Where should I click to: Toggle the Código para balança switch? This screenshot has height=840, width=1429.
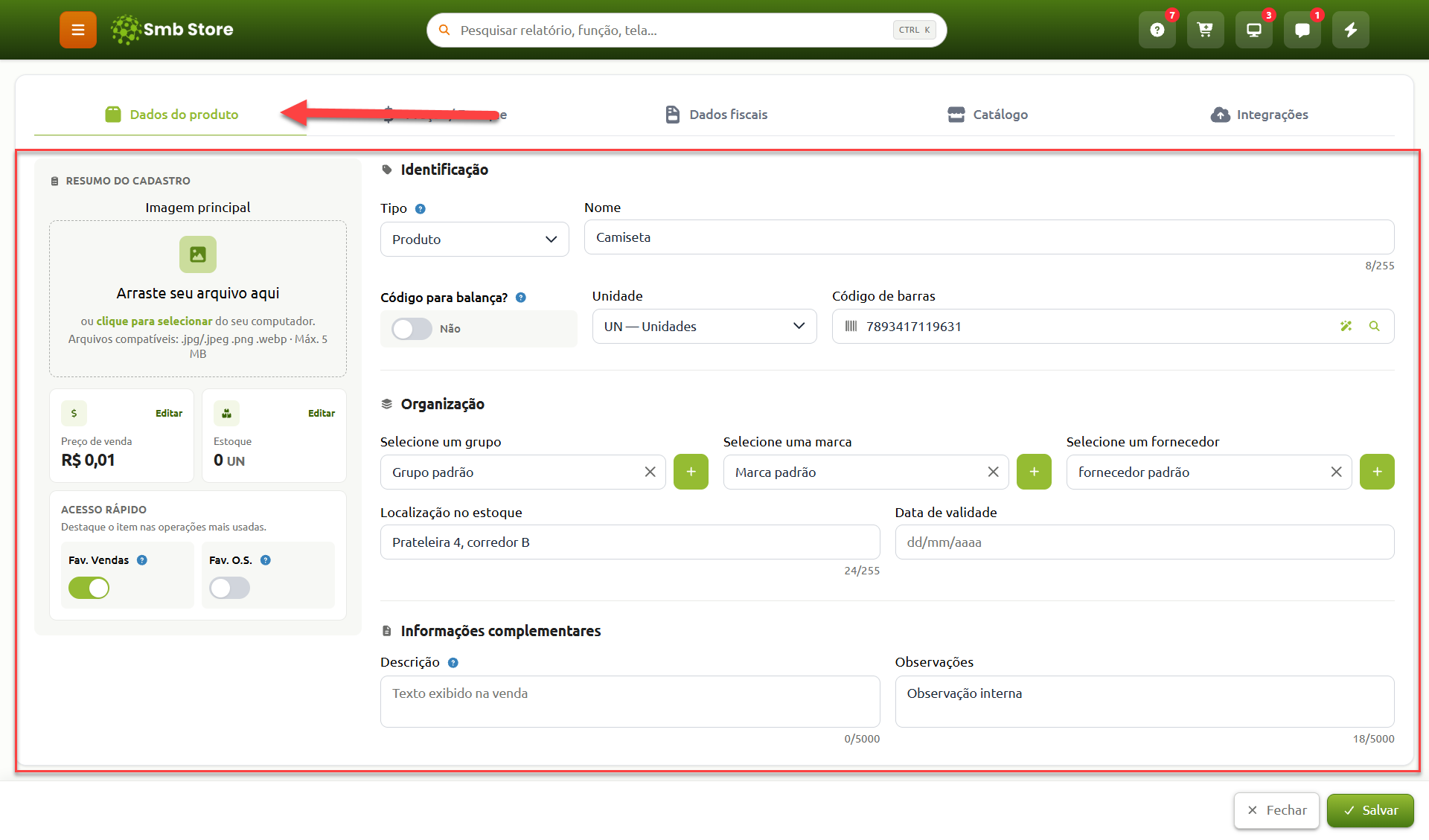point(412,329)
